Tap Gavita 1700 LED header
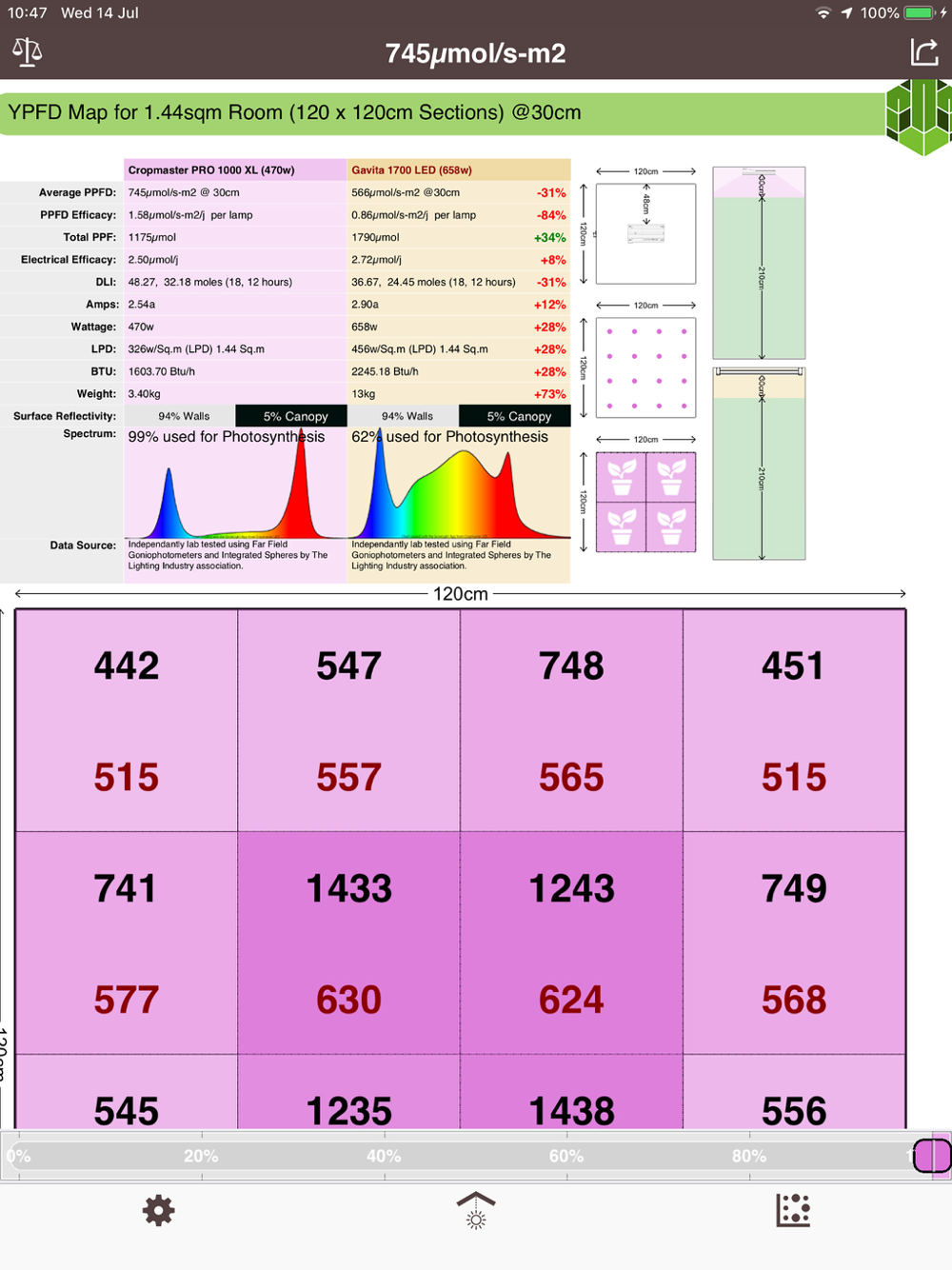952x1270 pixels. (x=459, y=170)
